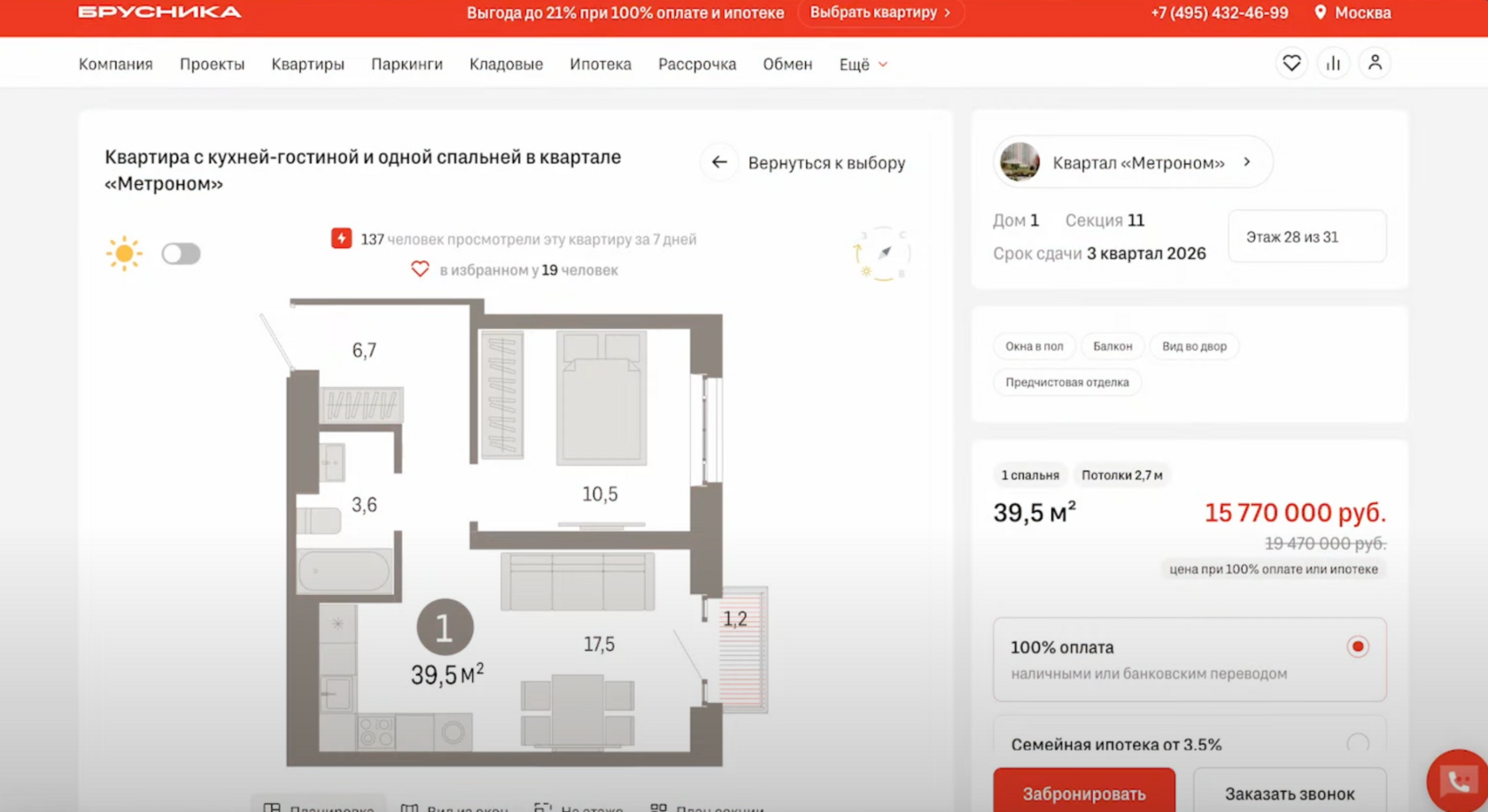Click the Брусника logo
Screen dimensions: 1488x812
point(159,12)
